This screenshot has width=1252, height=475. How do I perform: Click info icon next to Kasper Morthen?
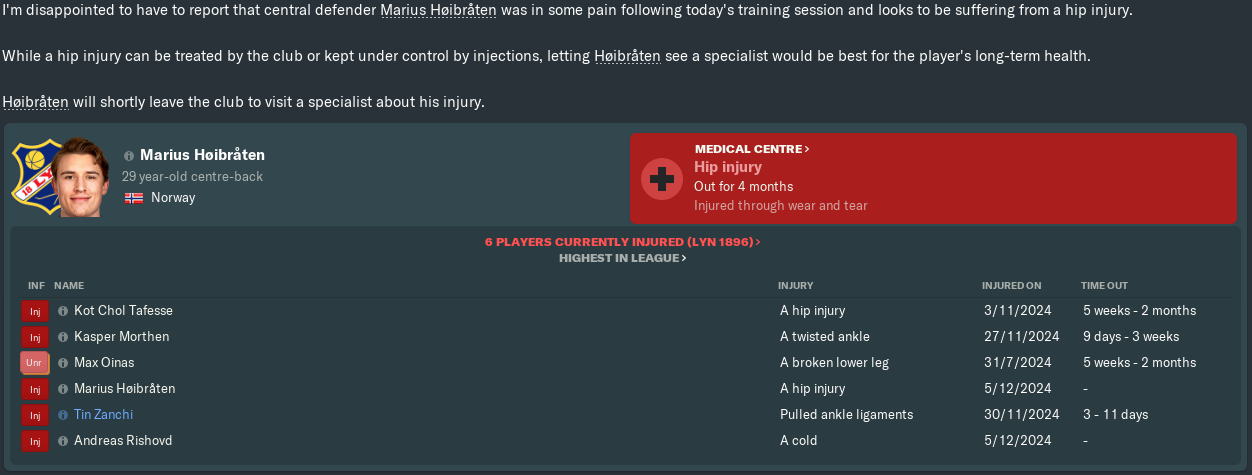(63, 337)
